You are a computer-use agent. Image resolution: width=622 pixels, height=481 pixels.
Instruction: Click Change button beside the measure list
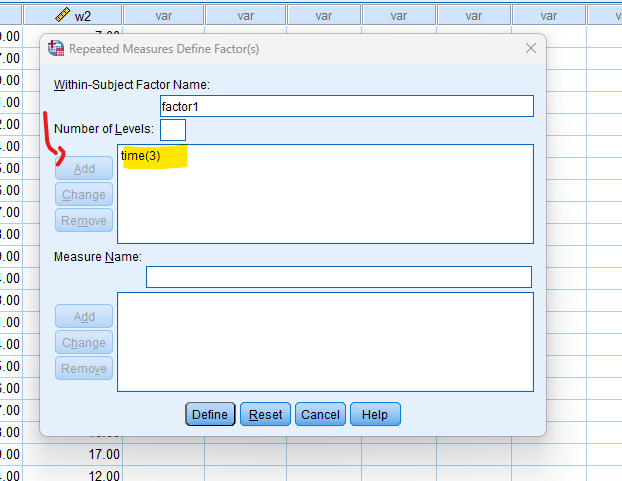[84, 343]
